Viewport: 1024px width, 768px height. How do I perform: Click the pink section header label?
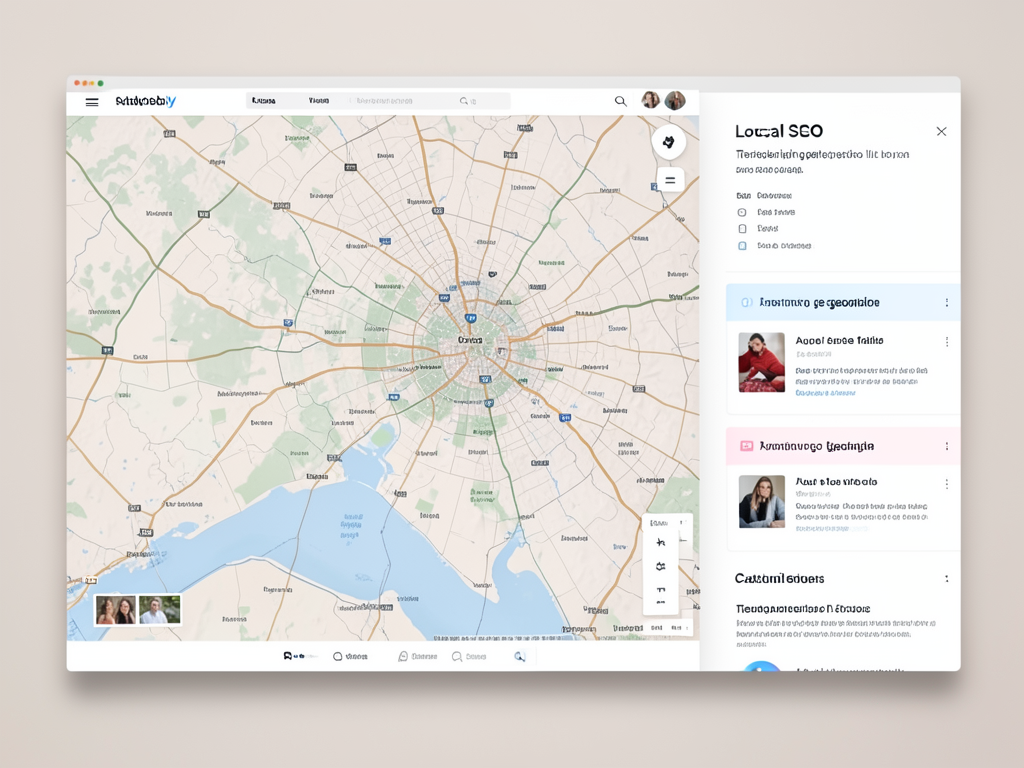[x=817, y=446]
